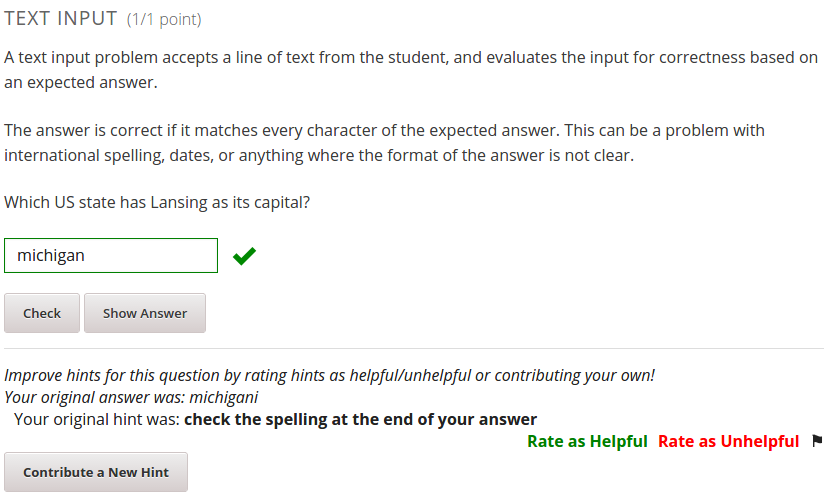
Task: Click Contribute a New Hint button
Action: click(x=96, y=472)
